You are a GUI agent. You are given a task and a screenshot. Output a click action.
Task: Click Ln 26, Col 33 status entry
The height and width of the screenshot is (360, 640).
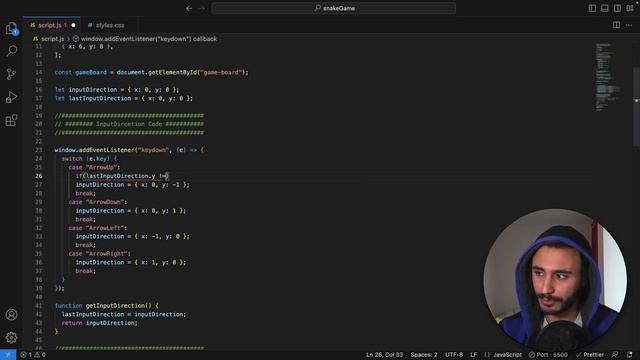pos(384,355)
